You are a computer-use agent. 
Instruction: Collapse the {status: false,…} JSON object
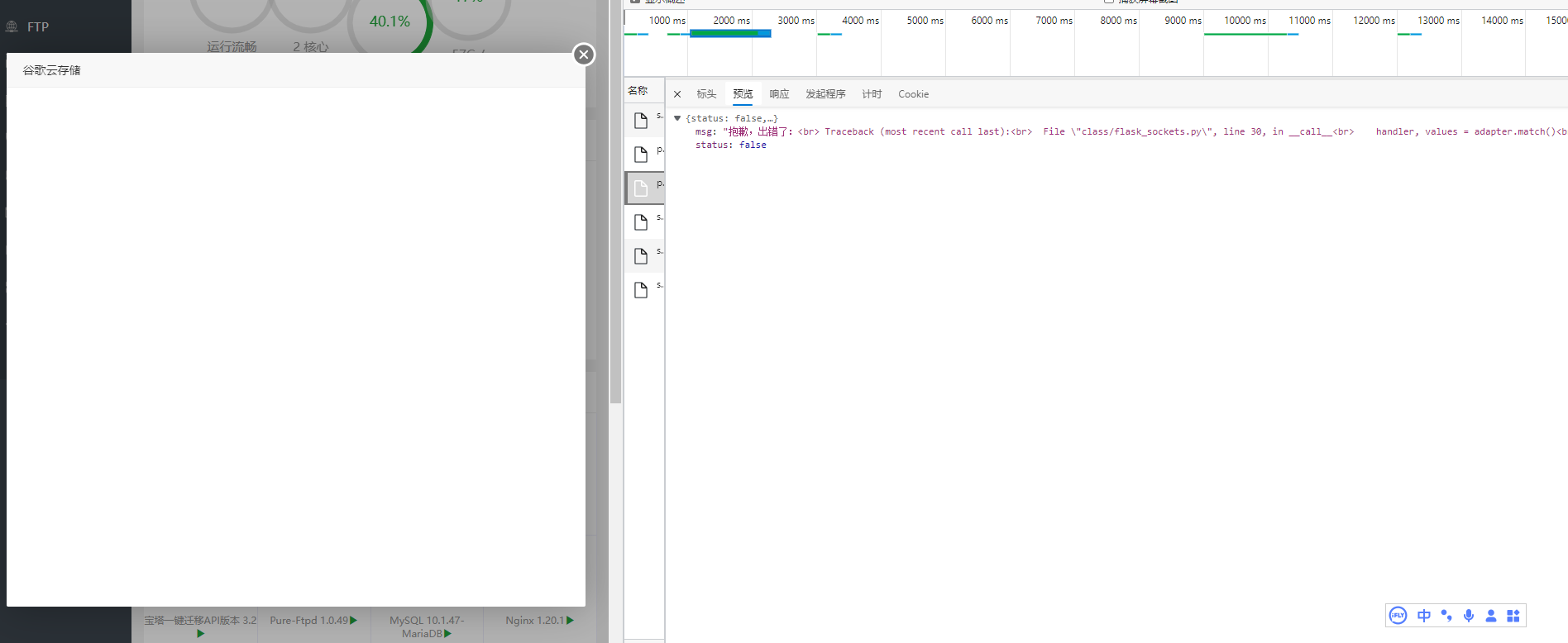point(677,118)
